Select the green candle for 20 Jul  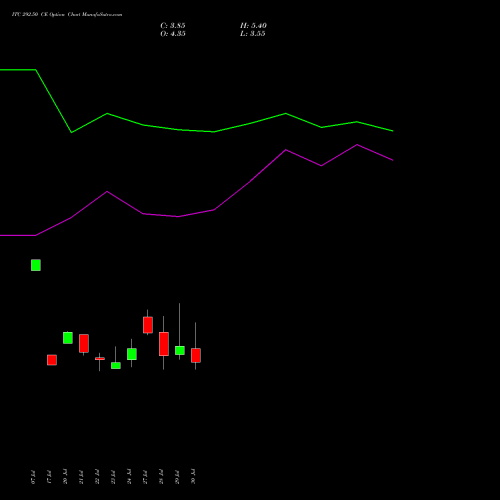(68, 338)
